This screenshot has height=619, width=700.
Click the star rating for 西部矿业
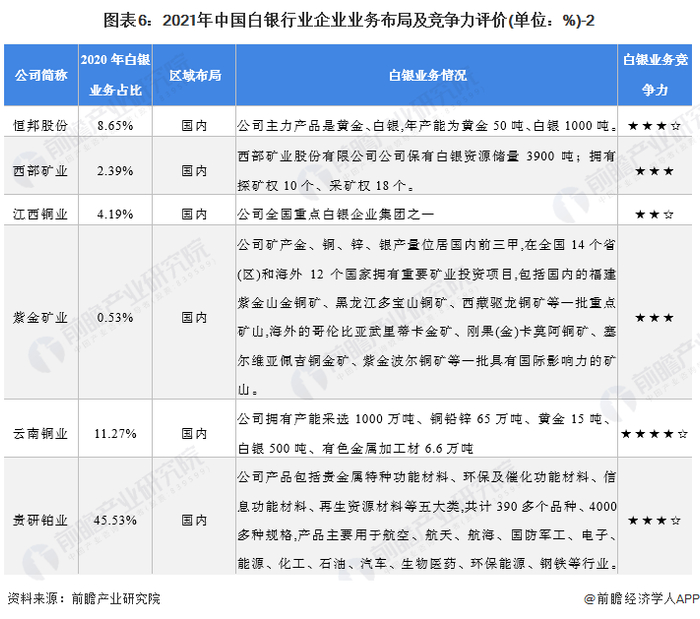(654, 171)
